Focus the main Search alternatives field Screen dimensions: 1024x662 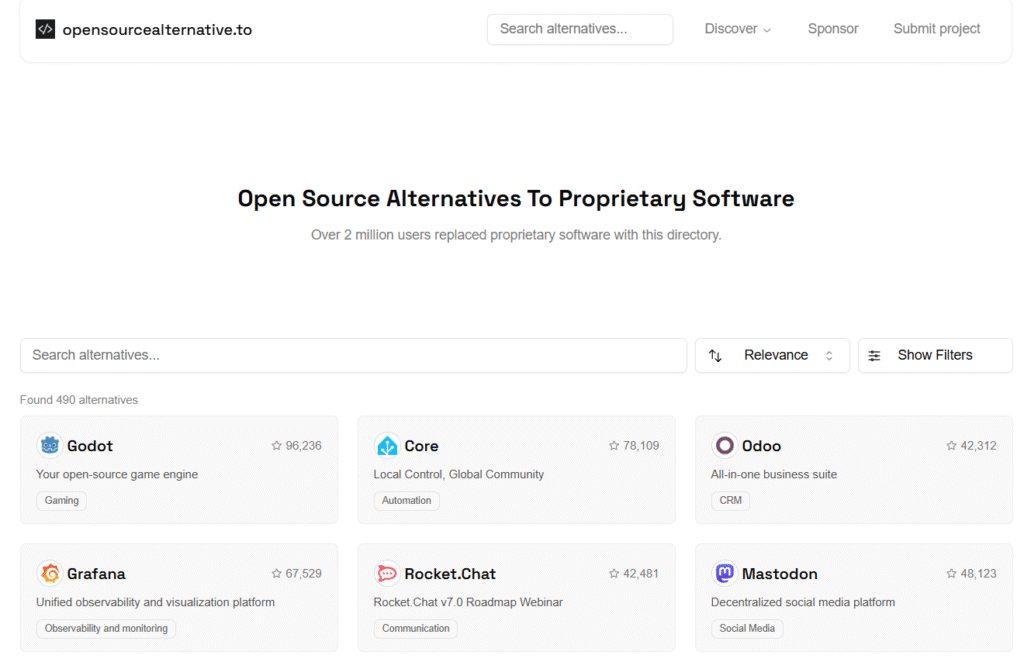pyautogui.click(x=353, y=355)
